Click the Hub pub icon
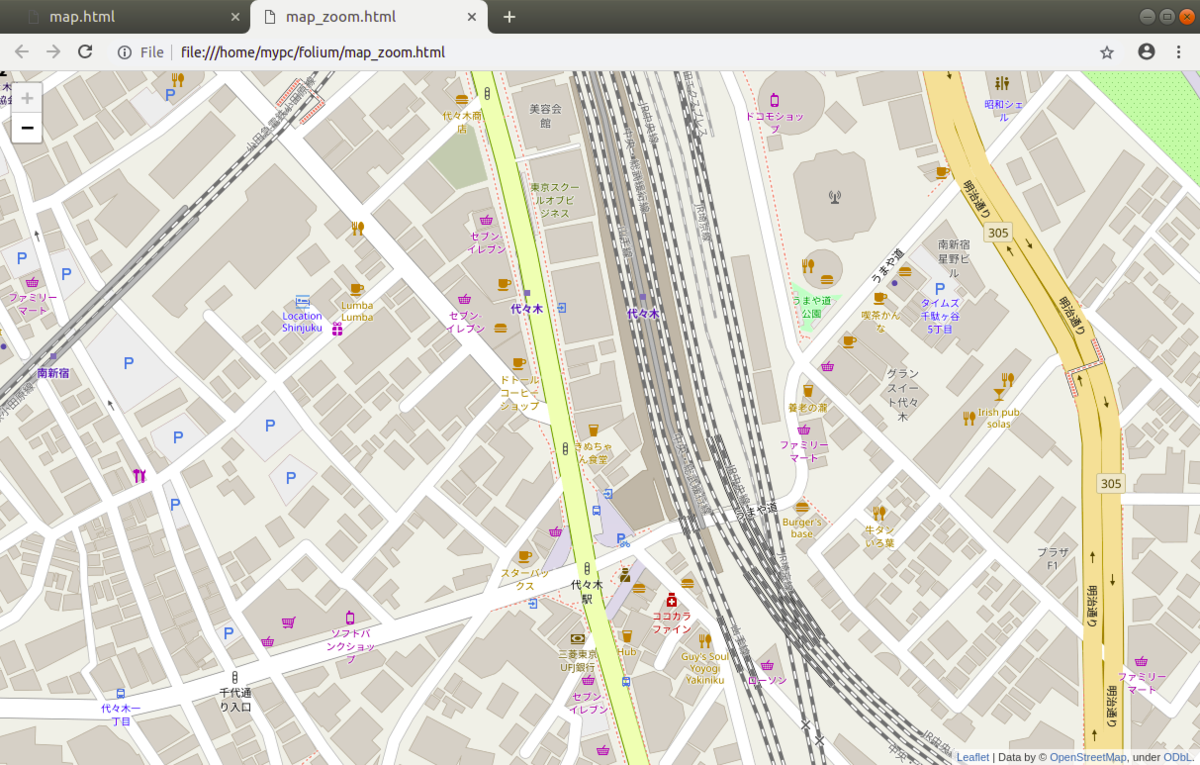This screenshot has height=765, width=1200. point(627,636)
